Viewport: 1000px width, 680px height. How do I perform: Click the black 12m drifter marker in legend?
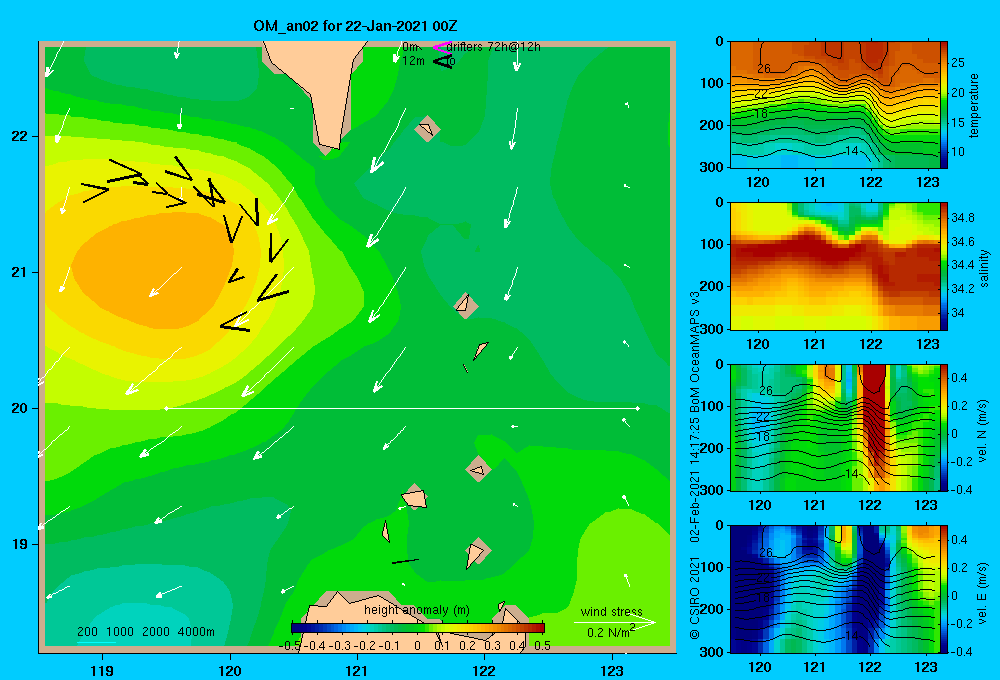443,61
